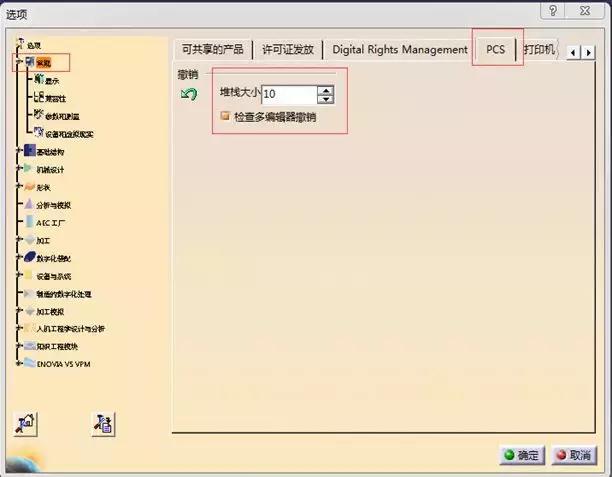This screenshot has height=477, width=612.
Task: Switch to the 可共享的产品 tab
Action: [x=213, y=50]
